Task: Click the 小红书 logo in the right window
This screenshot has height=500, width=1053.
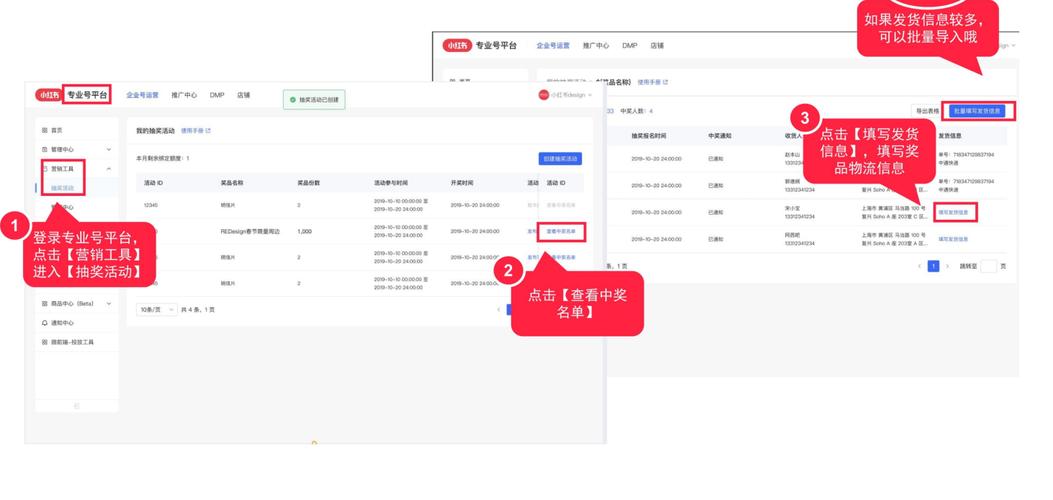Action: (x=457, y=46)
